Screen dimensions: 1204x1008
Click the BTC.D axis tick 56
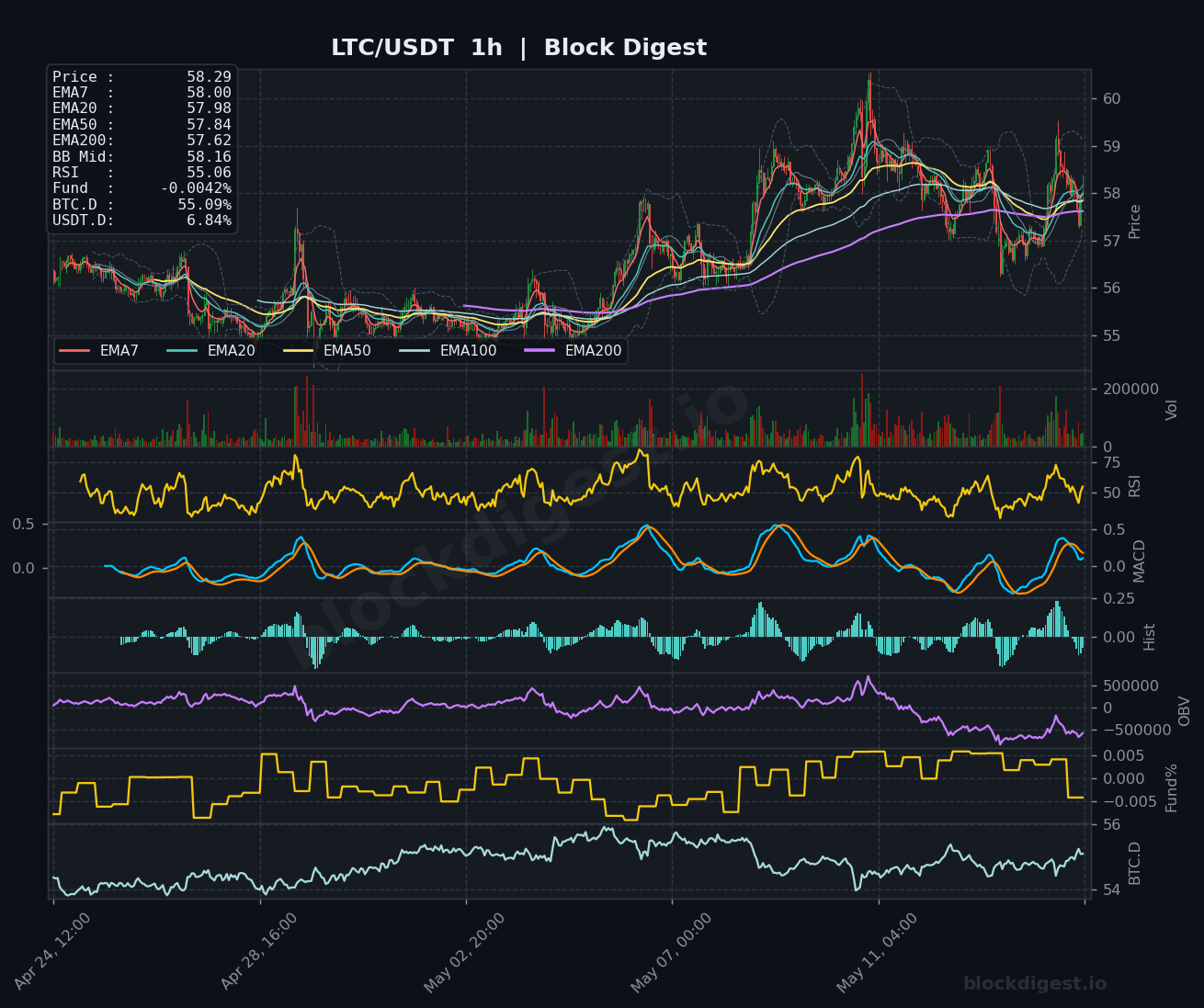coord(1110,825)
